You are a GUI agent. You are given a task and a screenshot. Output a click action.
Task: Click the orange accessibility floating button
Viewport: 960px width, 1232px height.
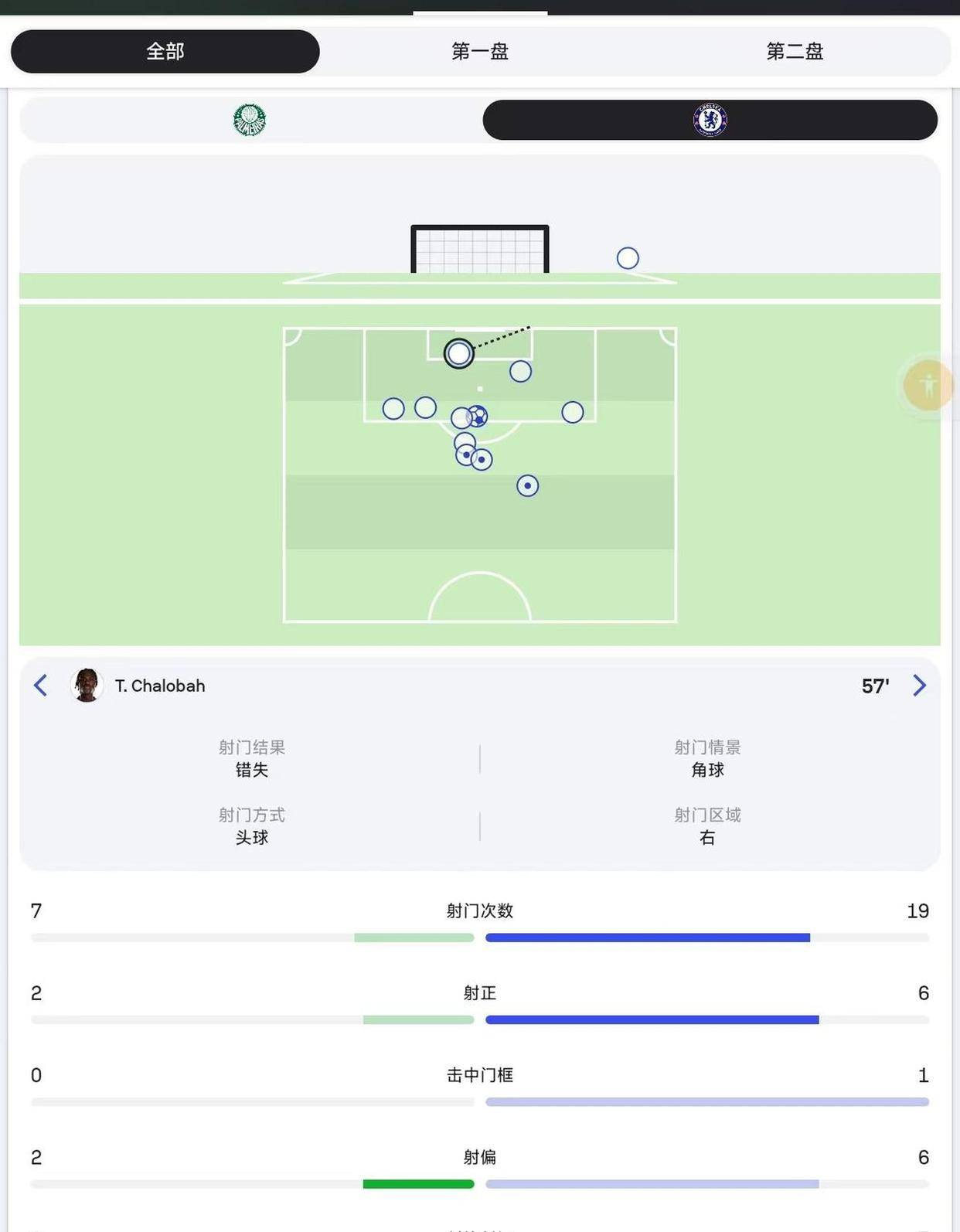[x=928, y=385]
